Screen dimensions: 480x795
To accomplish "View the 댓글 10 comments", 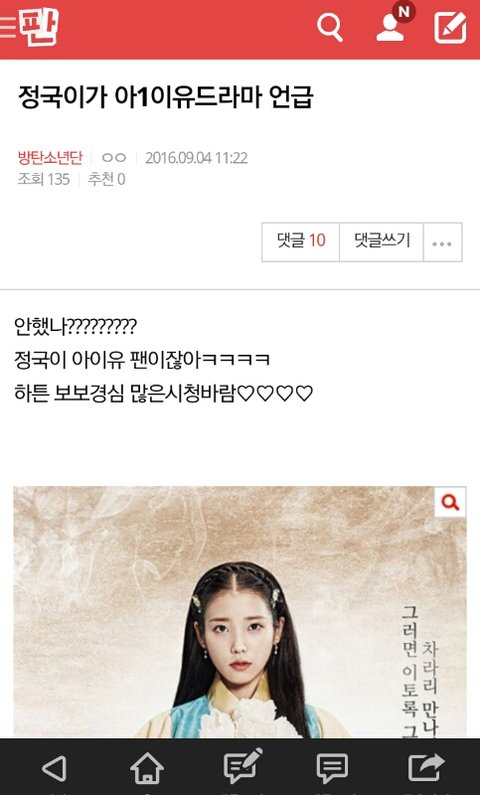I will point(301,242).
